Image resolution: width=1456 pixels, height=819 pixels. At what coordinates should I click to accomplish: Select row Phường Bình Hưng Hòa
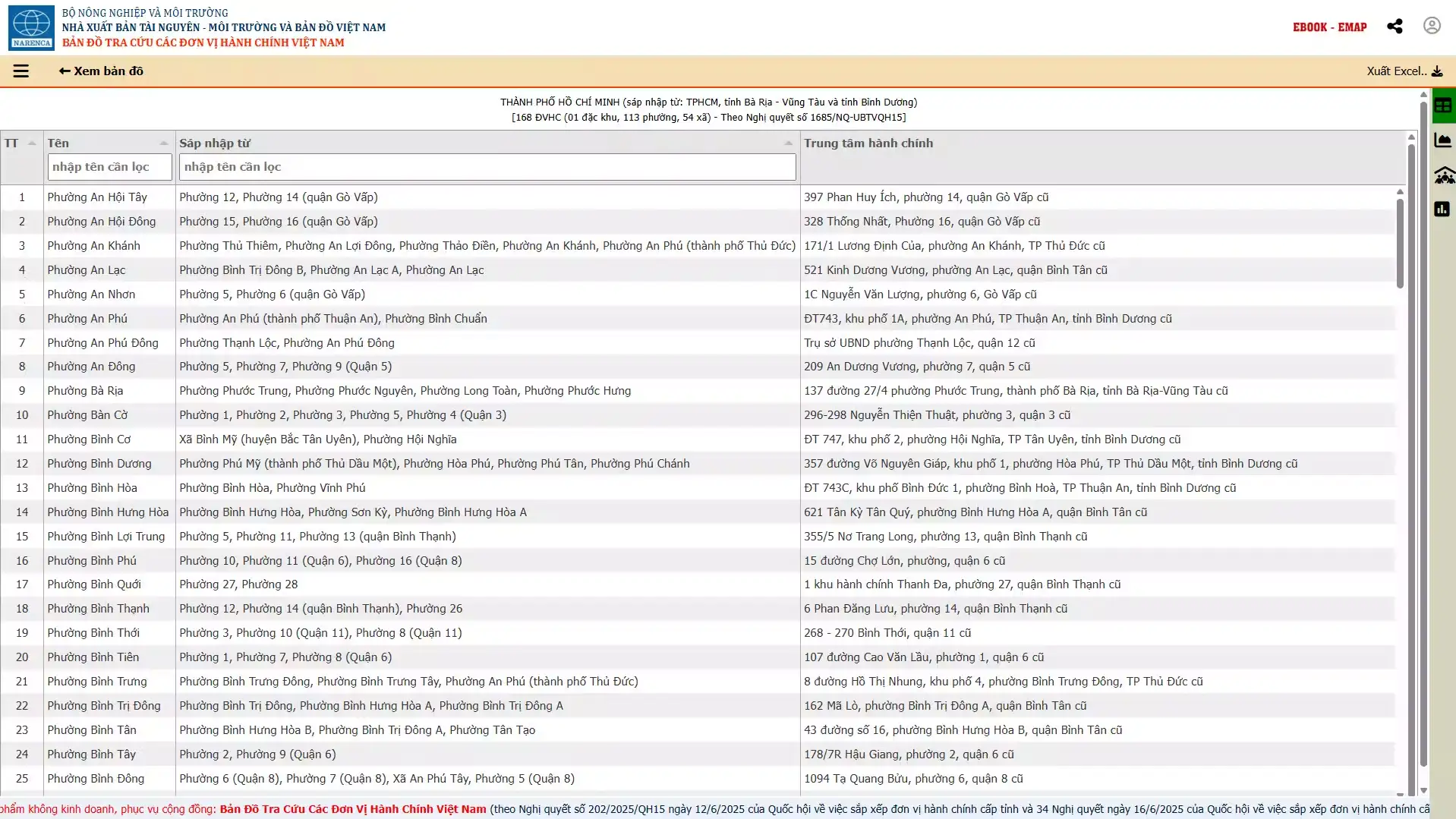(x=698, y=512)
